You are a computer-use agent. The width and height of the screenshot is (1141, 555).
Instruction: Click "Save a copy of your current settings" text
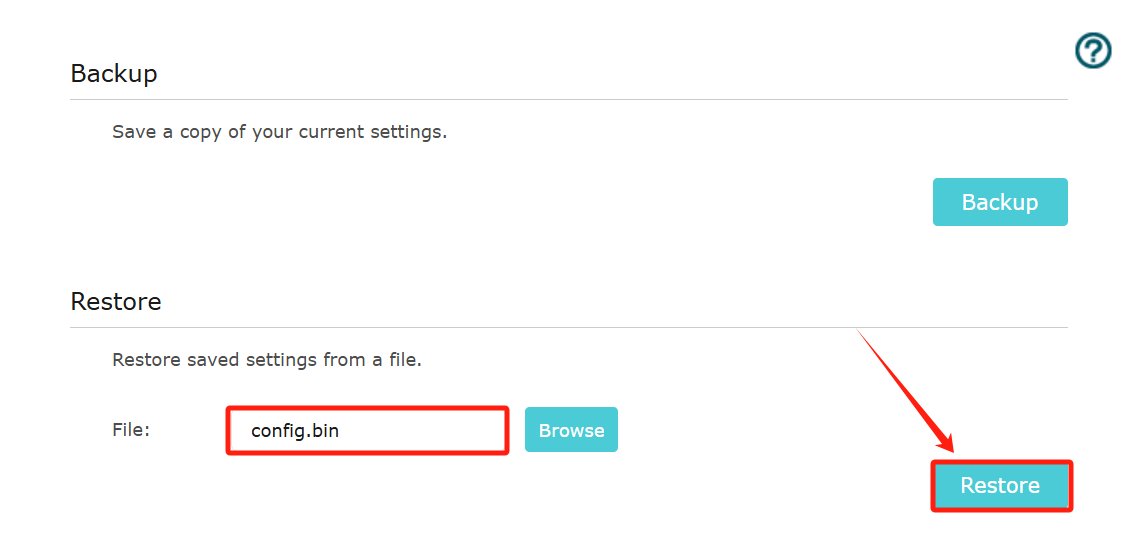[x=279, y=132]
